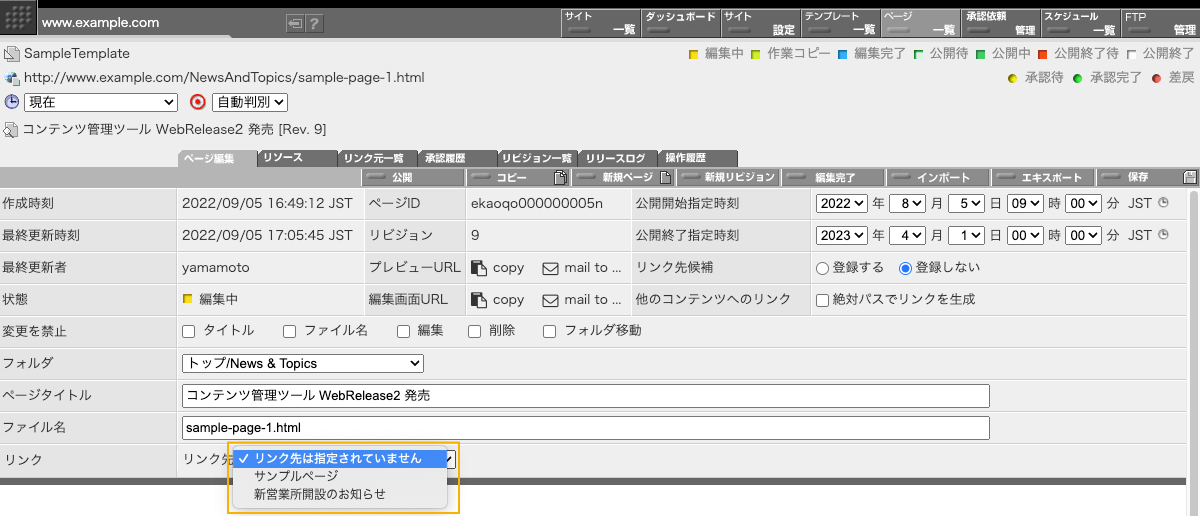The image size is (1200, 516).
Task: Select 登録しない radio button
Action: [906, 268]
